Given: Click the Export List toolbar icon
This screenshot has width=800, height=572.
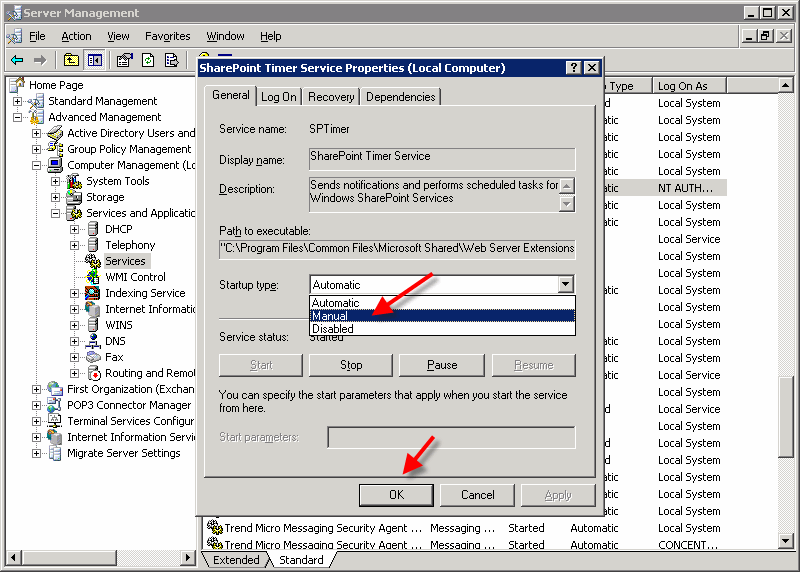Looking at the screenshot, I should click(x=171, y=60).
